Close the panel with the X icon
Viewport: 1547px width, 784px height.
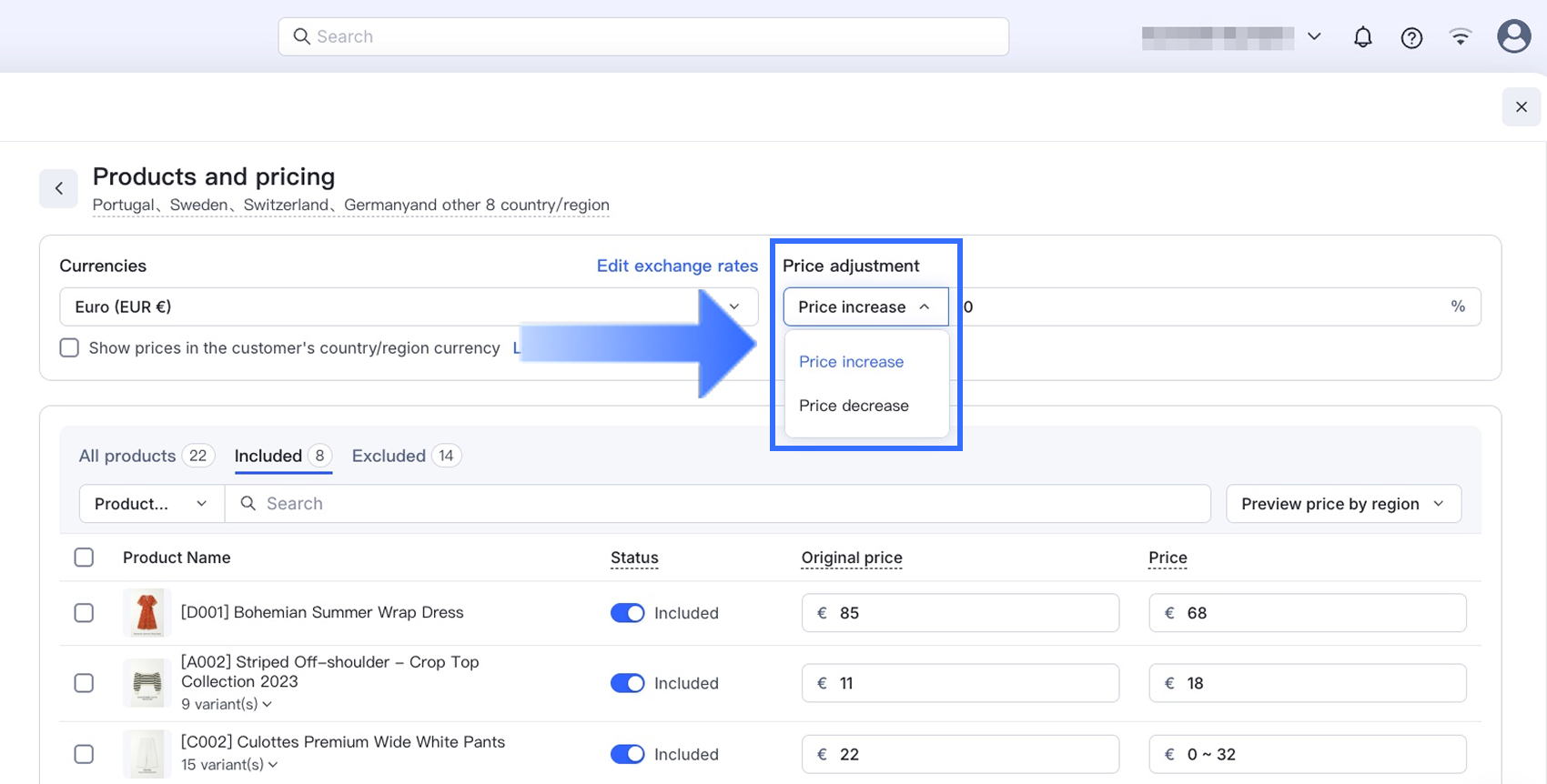[1521, 107]
